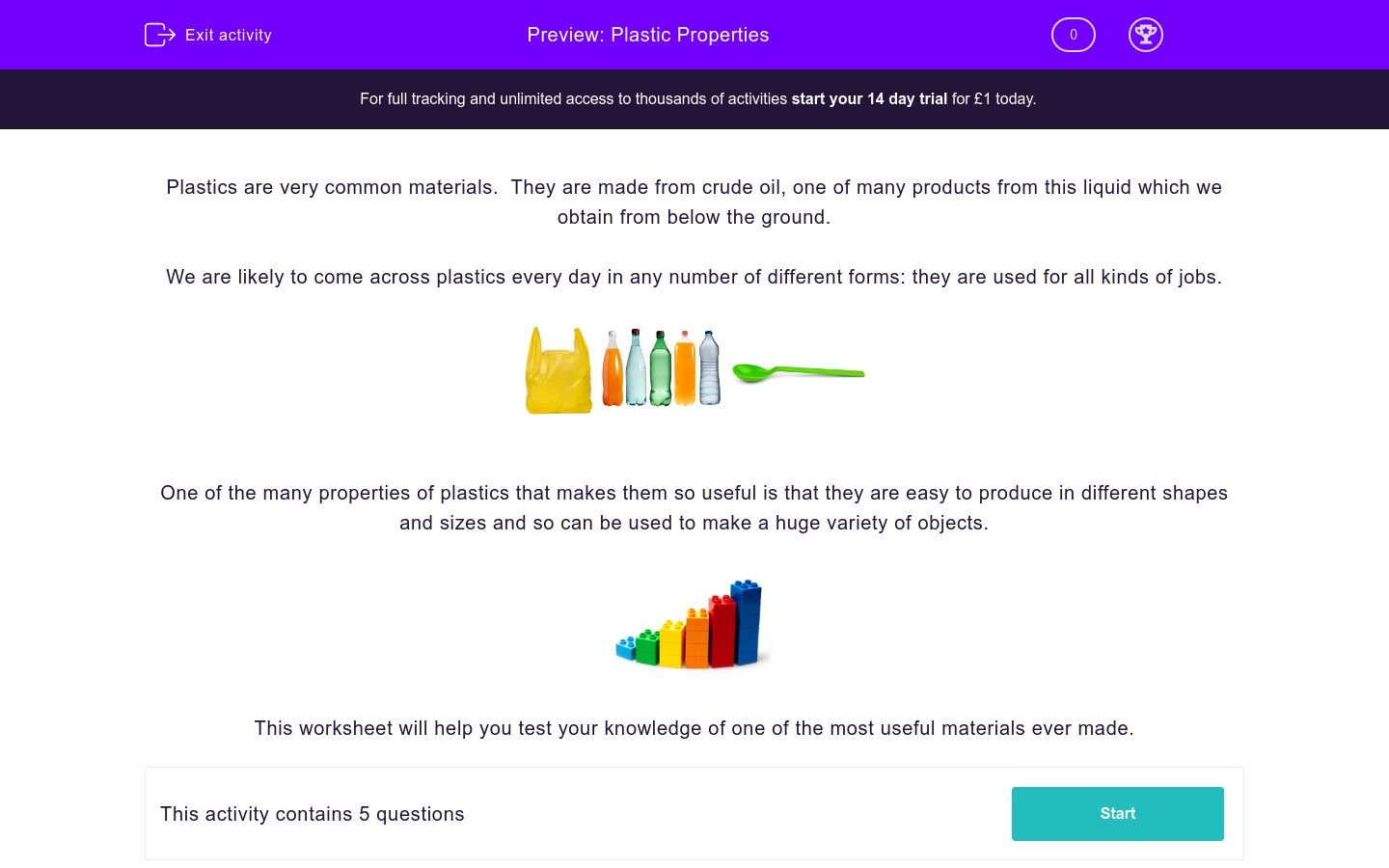
Task: Click the Exit activity label
Action: coord(229,35)
